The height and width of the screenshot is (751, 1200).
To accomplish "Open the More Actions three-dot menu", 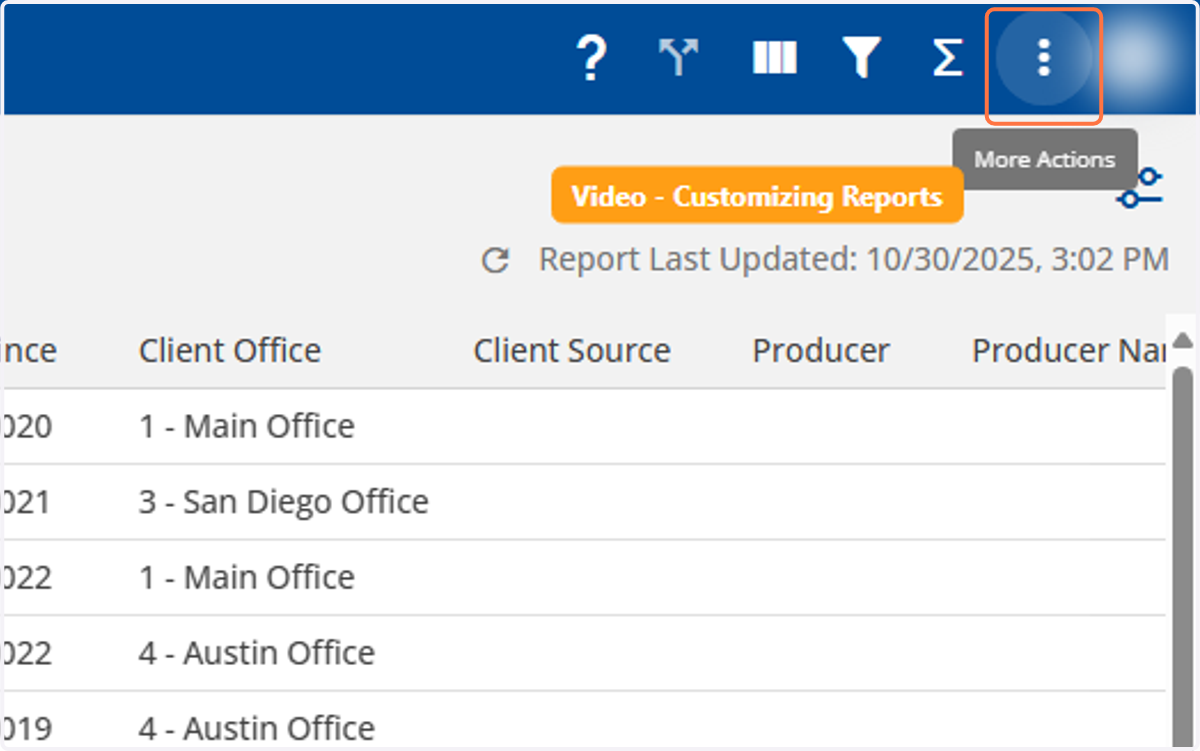I will click(1044, 59).
